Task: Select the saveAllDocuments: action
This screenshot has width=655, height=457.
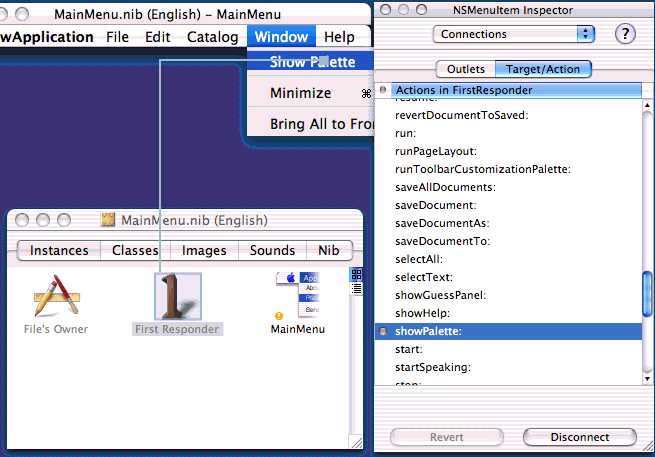Action: (x=446, y=187)
